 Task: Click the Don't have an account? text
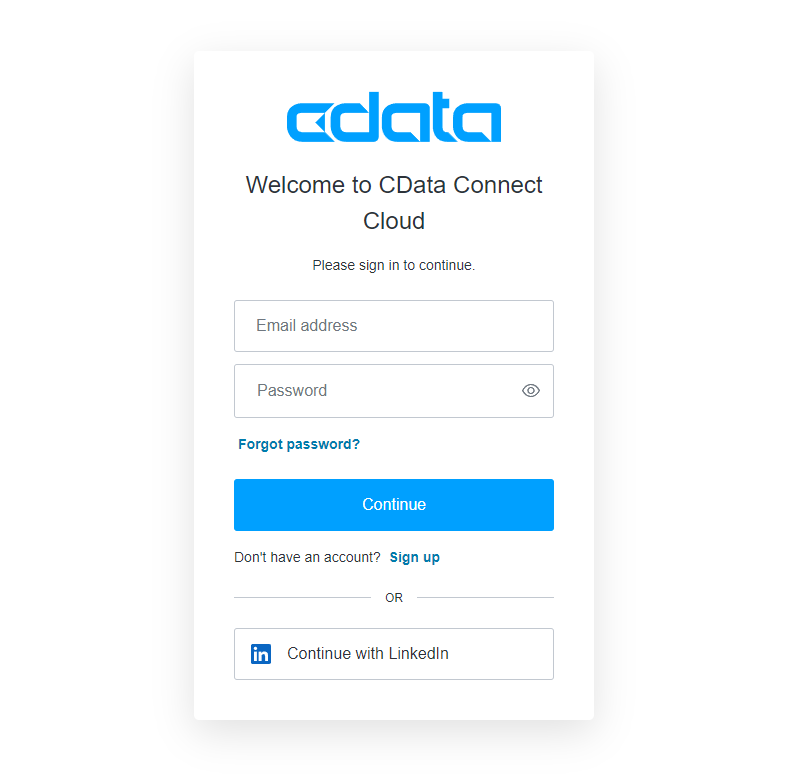click(307, 557)
